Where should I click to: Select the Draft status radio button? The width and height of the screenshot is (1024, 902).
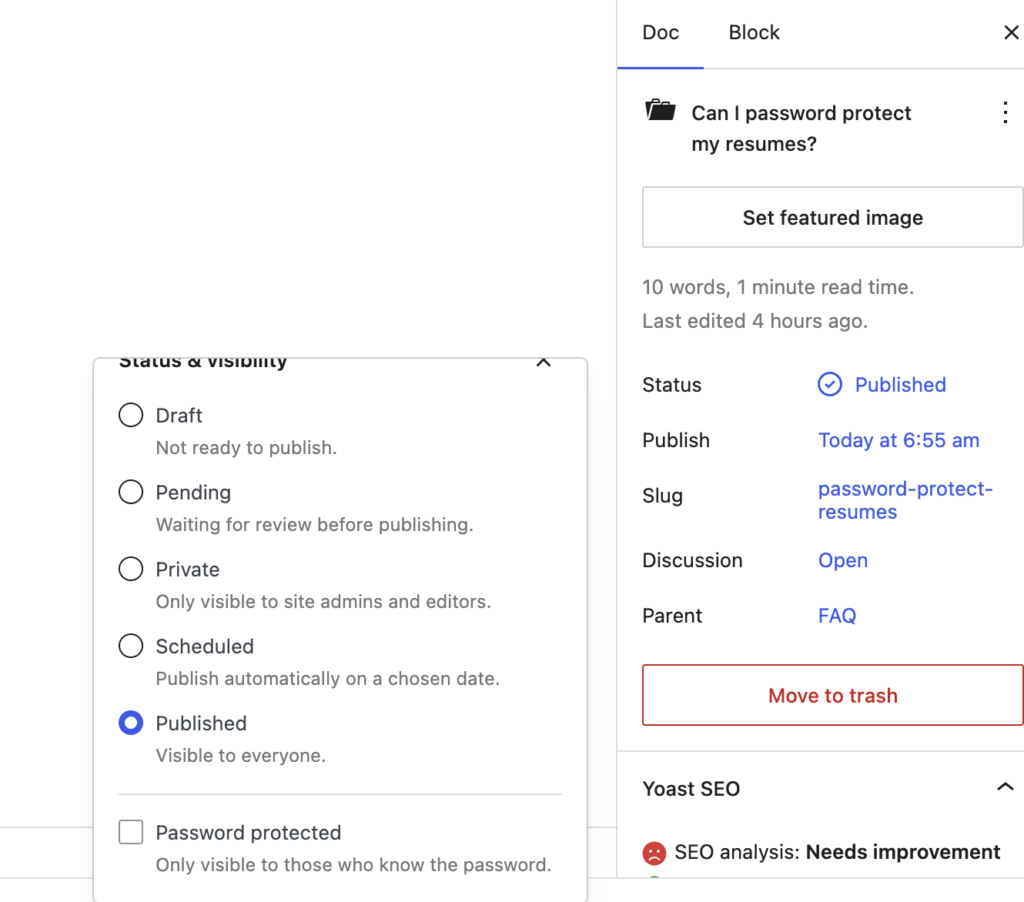(131, 415)
